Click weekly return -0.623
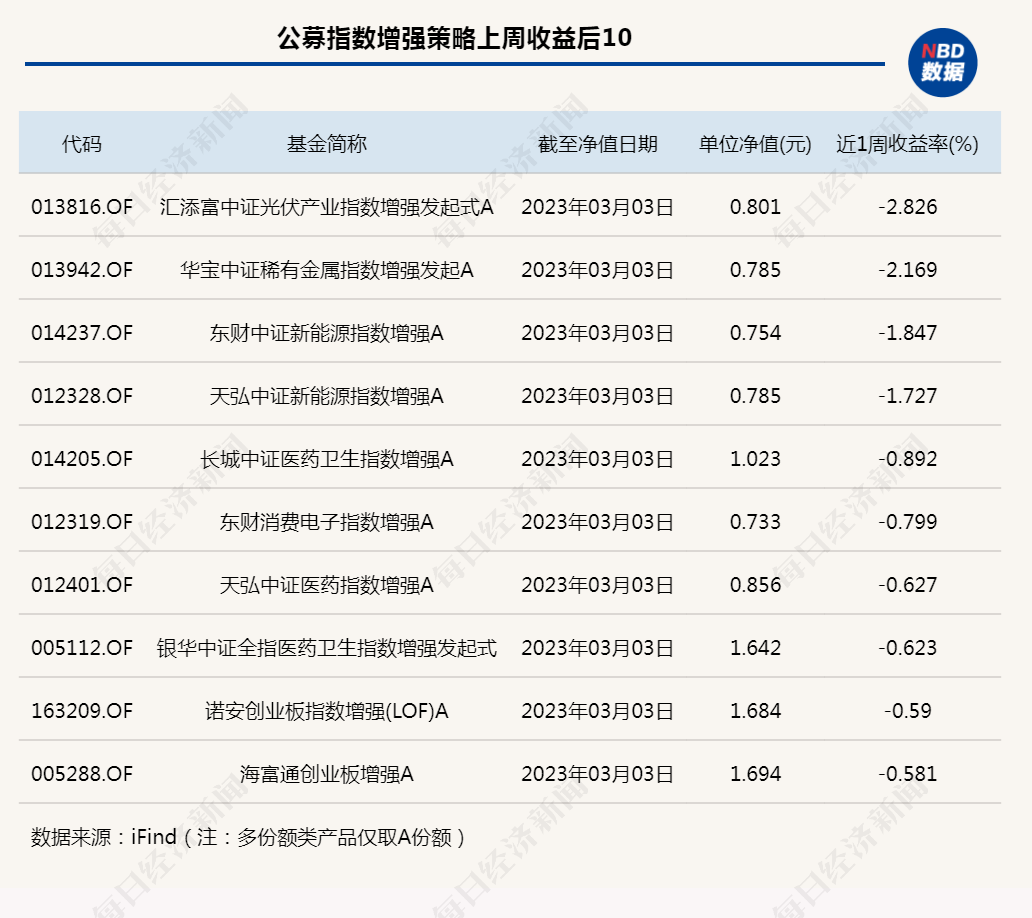Viewport: 1032px width, 918px height. (x=908, y=648)
